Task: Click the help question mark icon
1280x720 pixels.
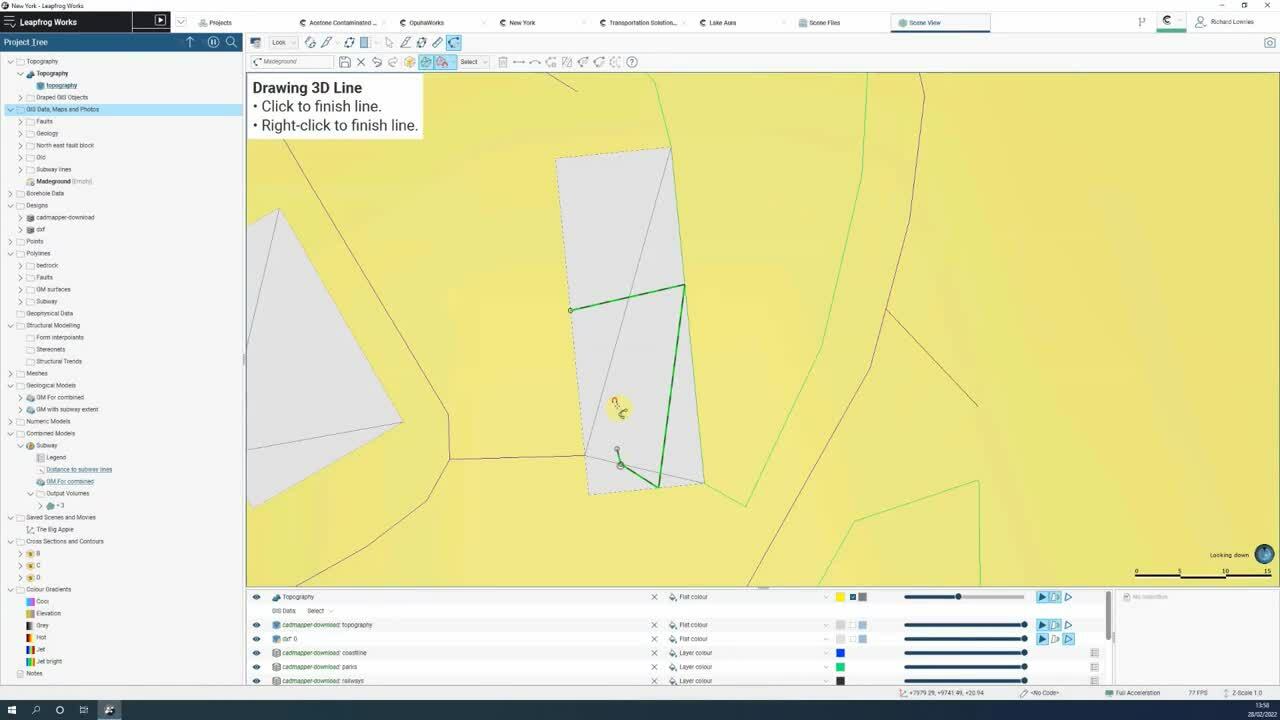Action: pyautogui.click(x=632, y=62)
